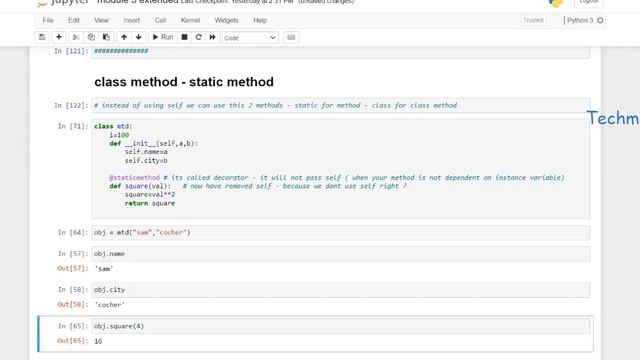This screenshot has width=640, height=360.
Task: Restart the kernel circular arrow icon
Action: (x=198, y=37)
